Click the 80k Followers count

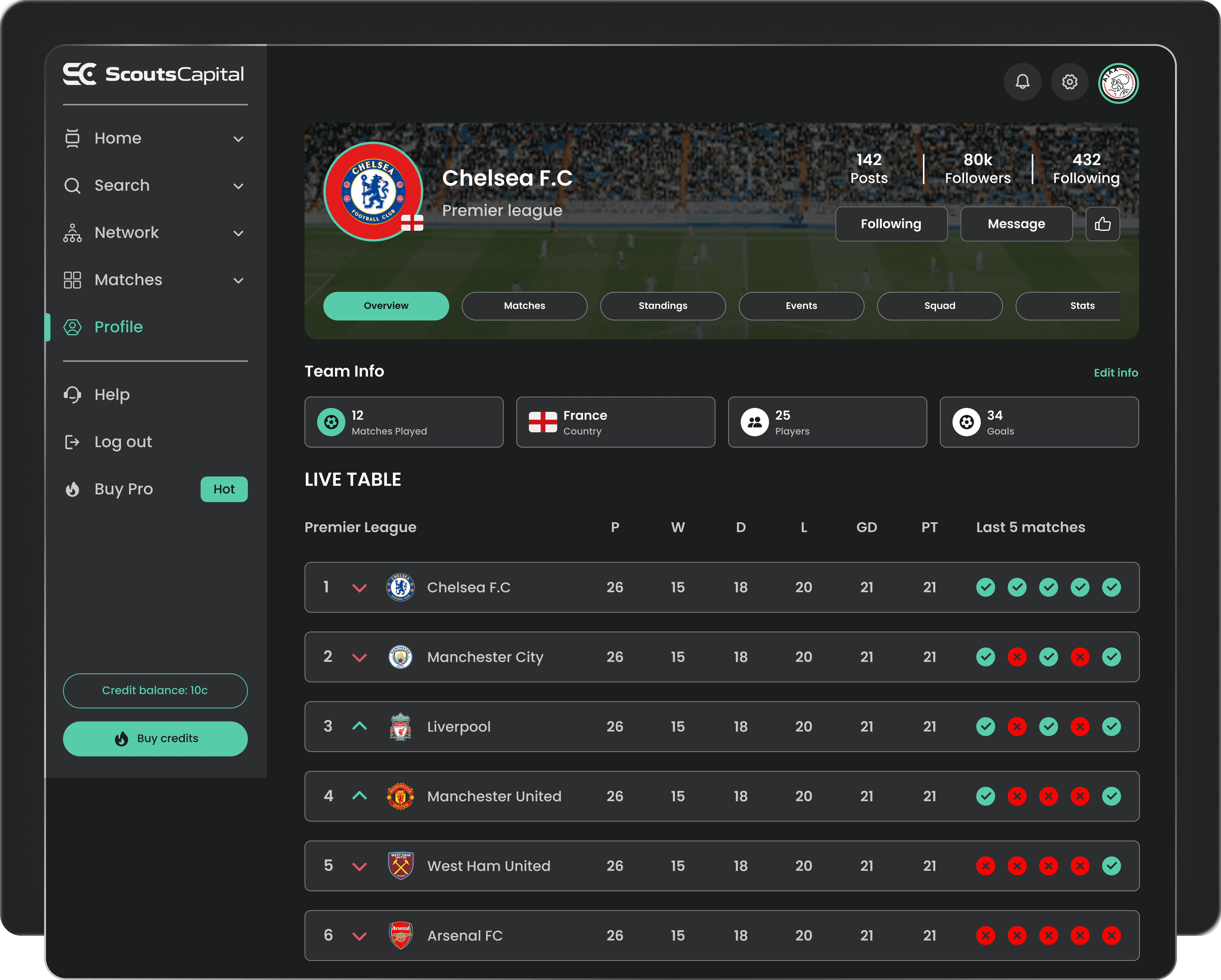click(x=977, y=168)
